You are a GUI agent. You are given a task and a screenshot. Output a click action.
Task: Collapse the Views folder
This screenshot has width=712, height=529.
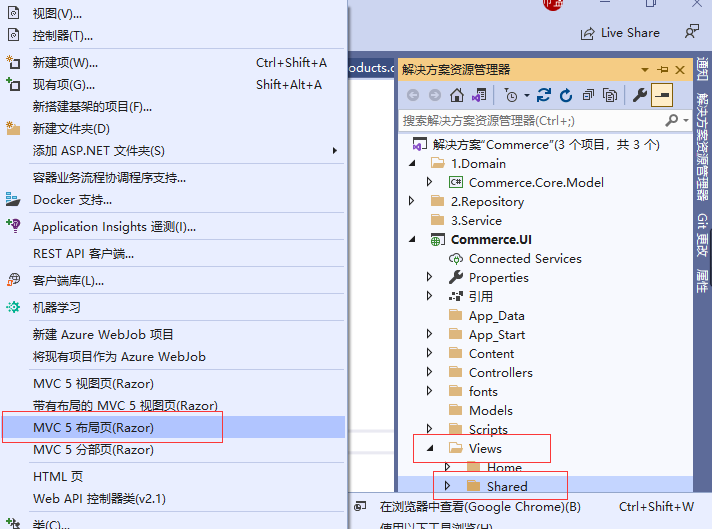coord(430,448)
